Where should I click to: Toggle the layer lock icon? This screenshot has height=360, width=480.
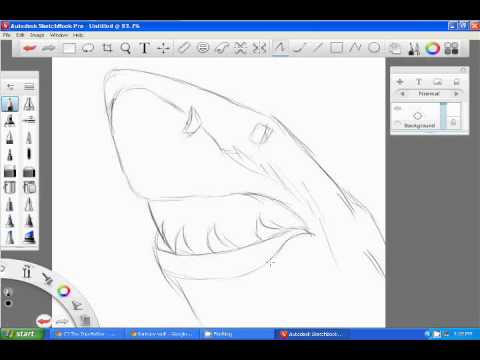coord(453,122)
